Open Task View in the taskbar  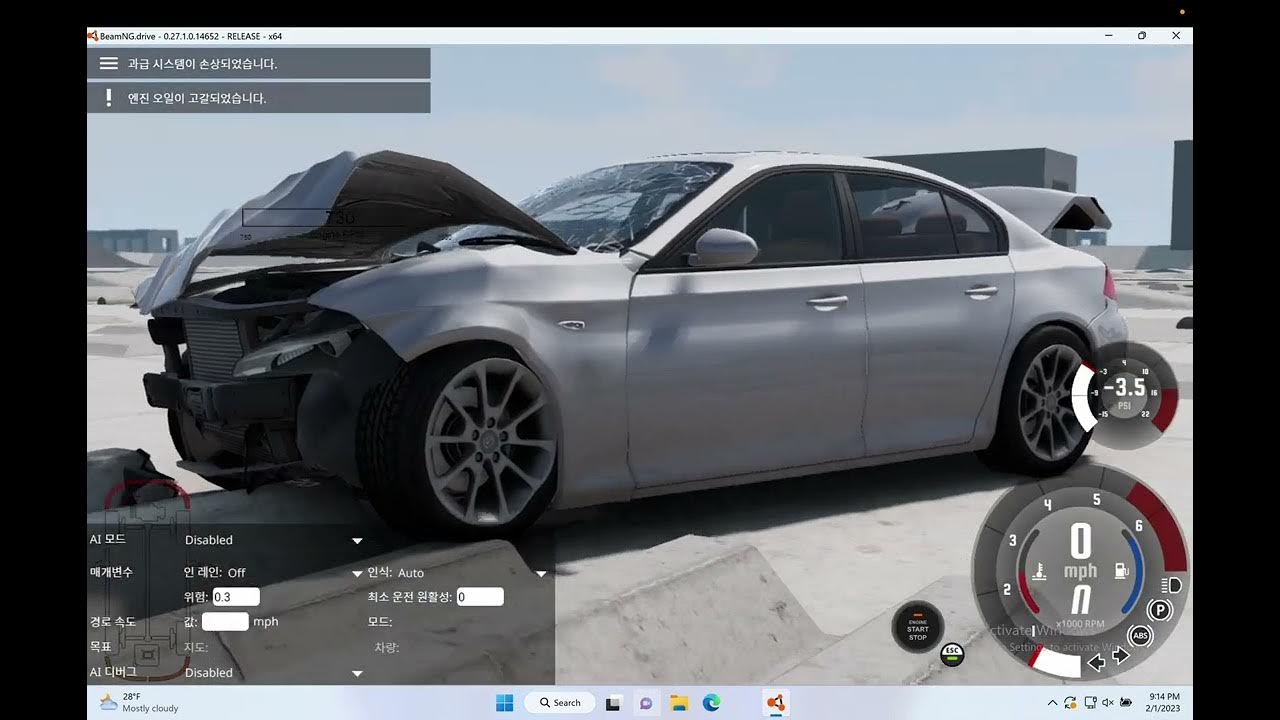click(615, 703)
